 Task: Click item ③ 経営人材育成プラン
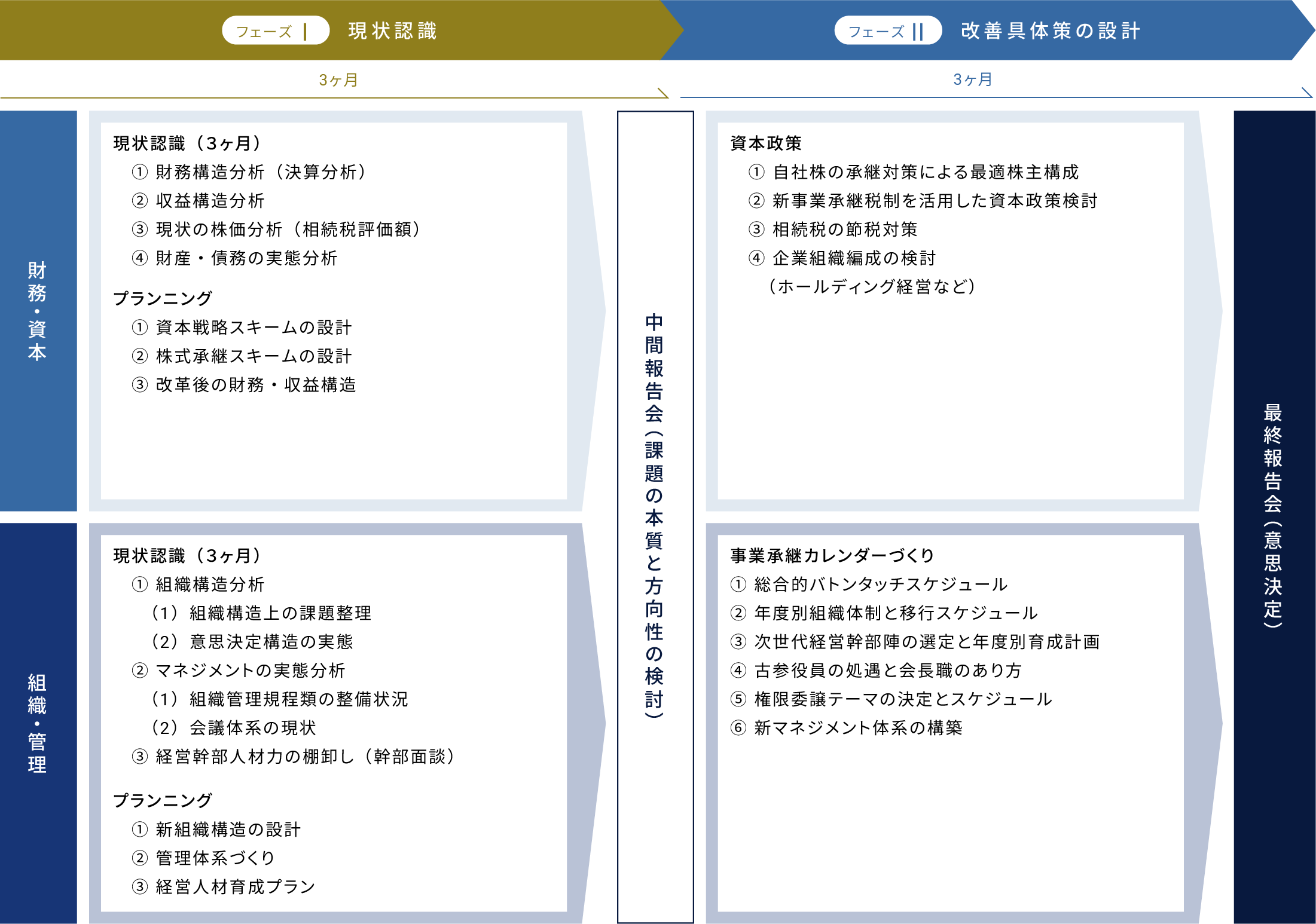point(224,887)
